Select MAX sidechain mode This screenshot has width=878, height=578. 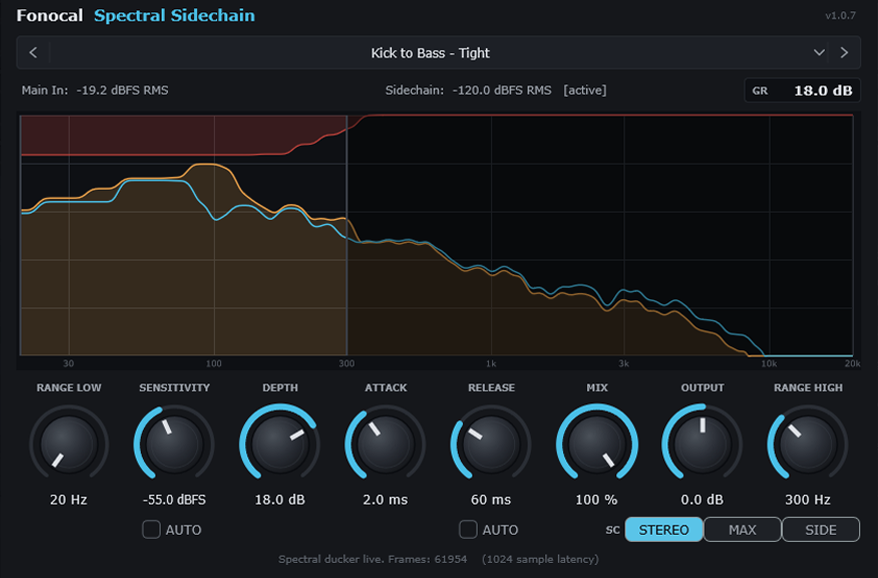click(x=742, y=529)
